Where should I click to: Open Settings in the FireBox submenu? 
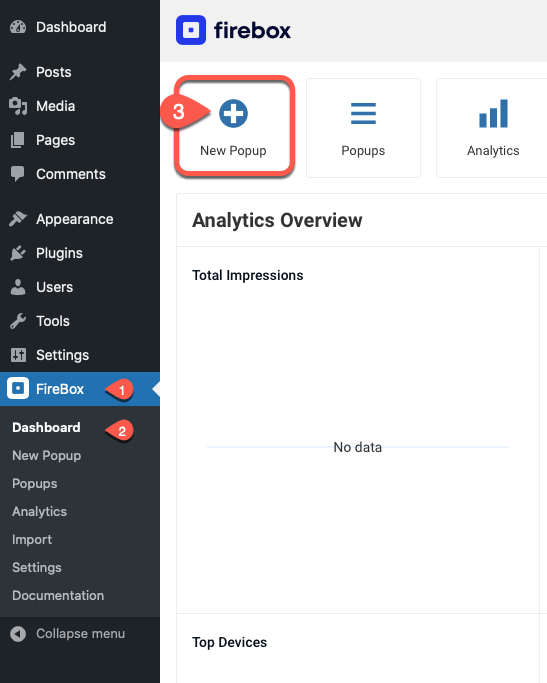(x=37, y=568)
